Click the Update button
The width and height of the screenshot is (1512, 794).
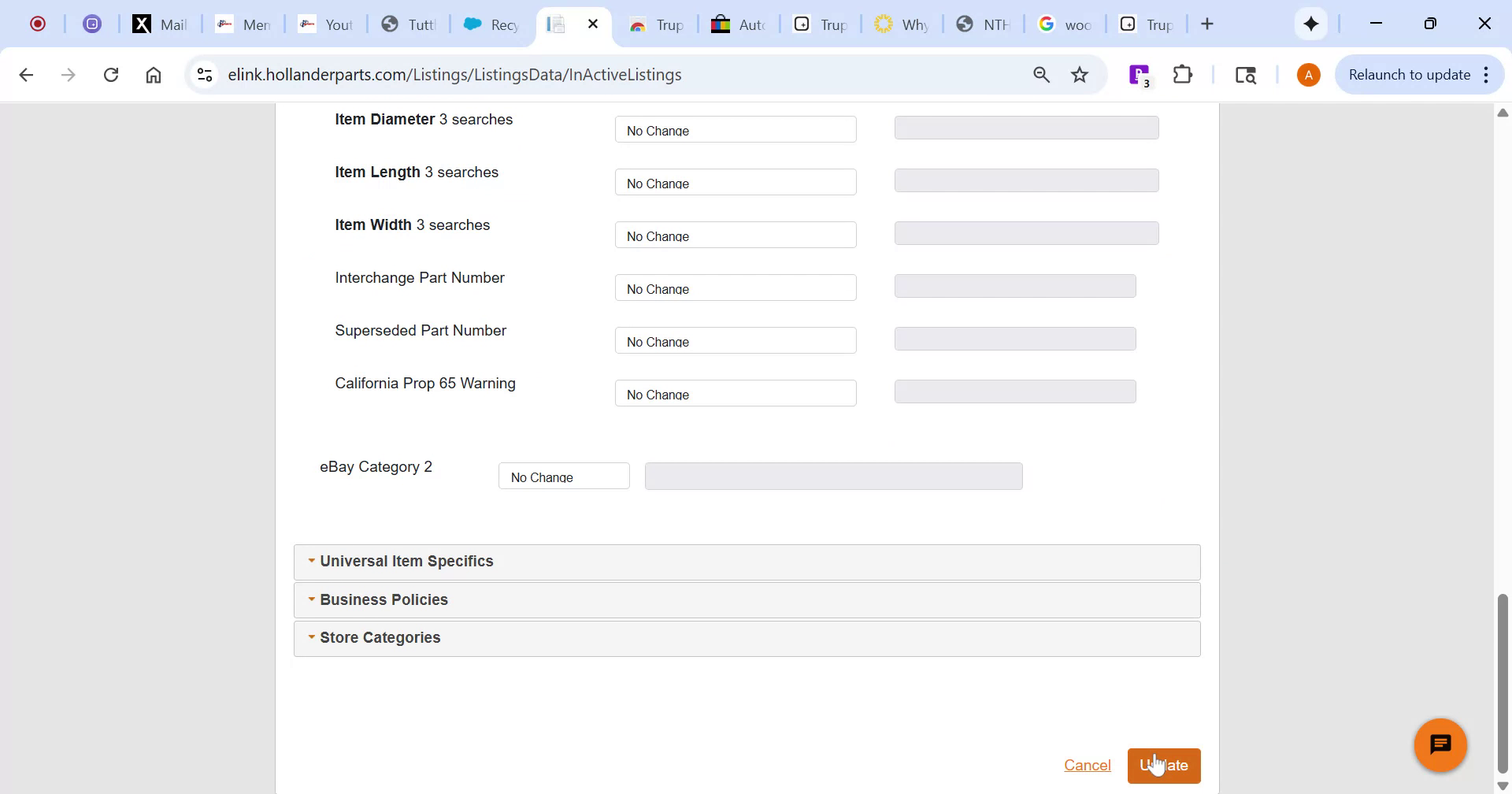click(1165, 765)
